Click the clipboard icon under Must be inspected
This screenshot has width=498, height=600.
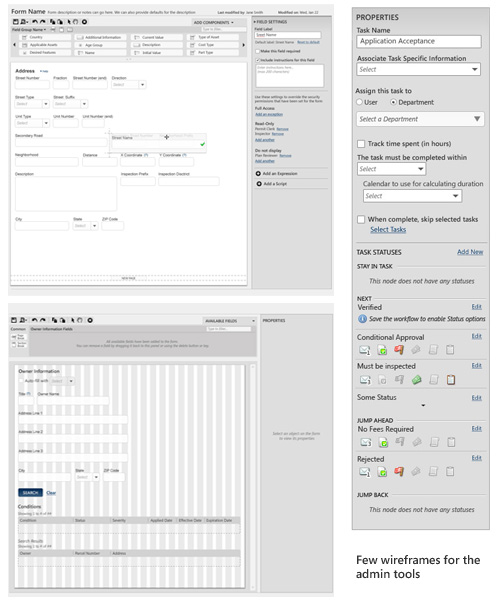pos(451,380)
